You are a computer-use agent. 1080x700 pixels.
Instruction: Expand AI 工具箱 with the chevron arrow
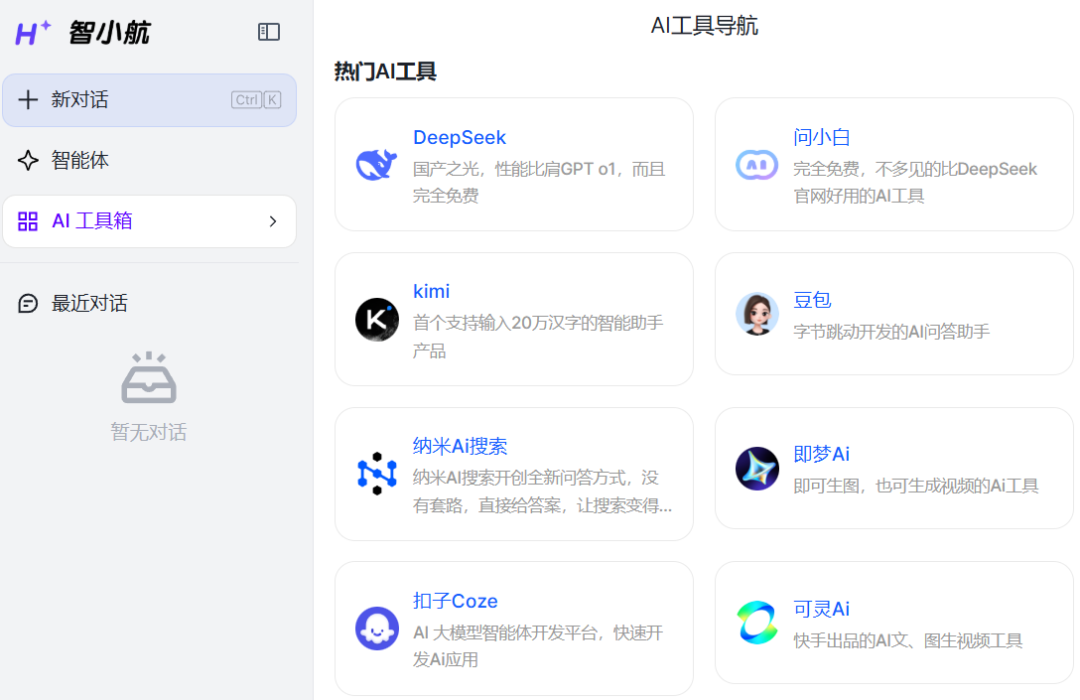click(273, 221)
